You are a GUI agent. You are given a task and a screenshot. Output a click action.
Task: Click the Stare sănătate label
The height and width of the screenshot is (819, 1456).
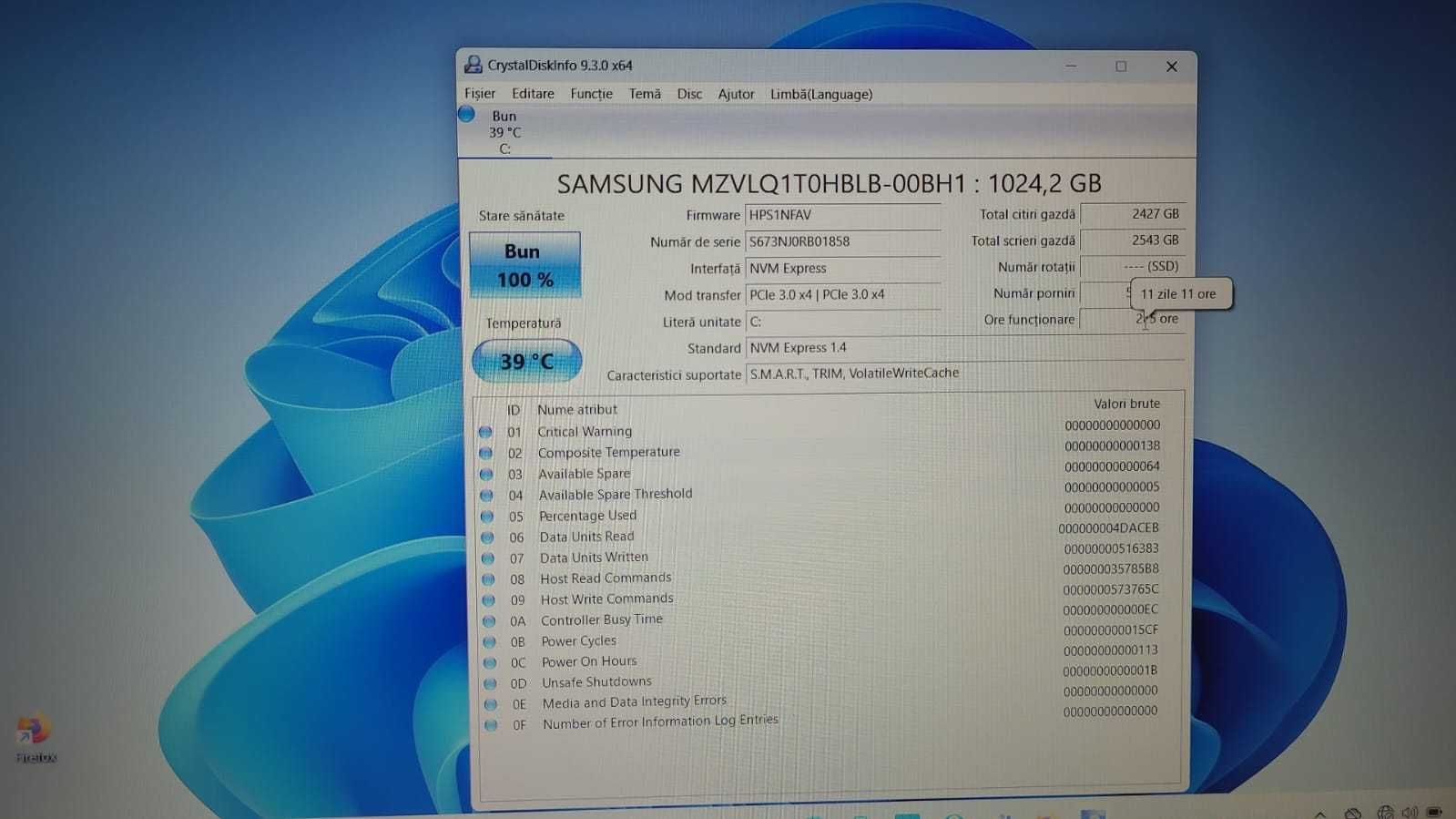[522, 216]
